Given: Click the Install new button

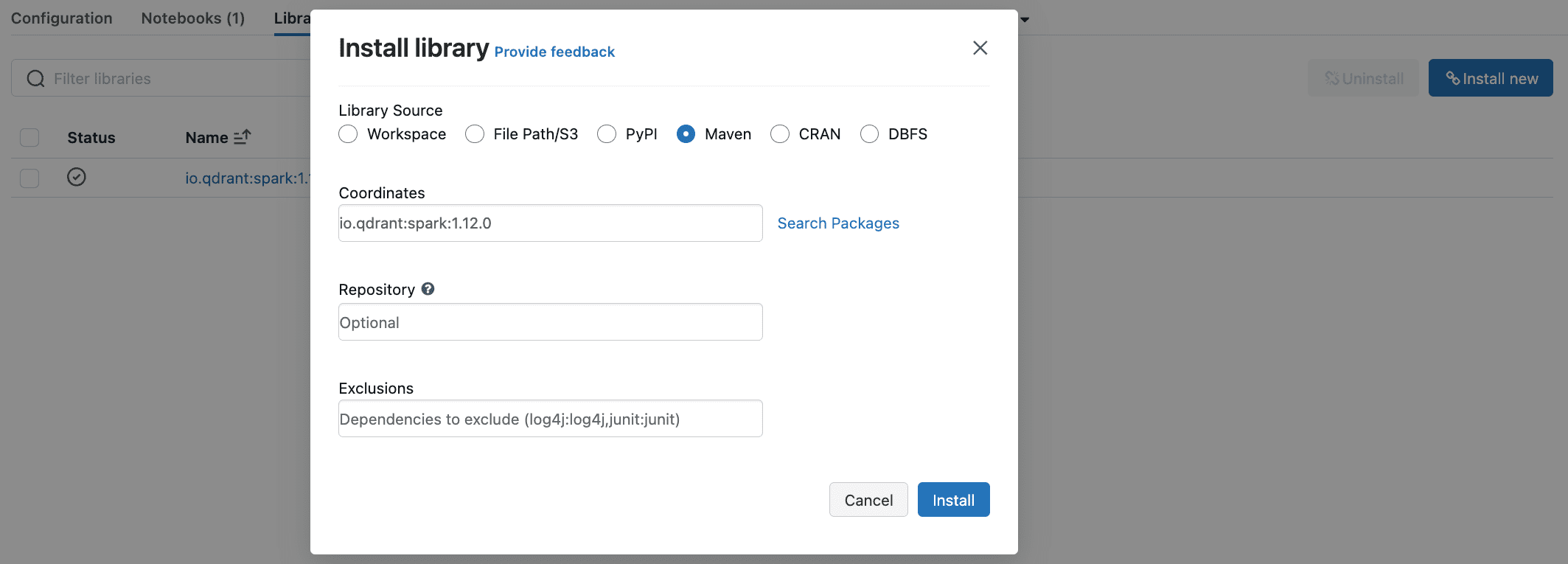Looking at the screenshot, I should click(x=1491, y=78).
